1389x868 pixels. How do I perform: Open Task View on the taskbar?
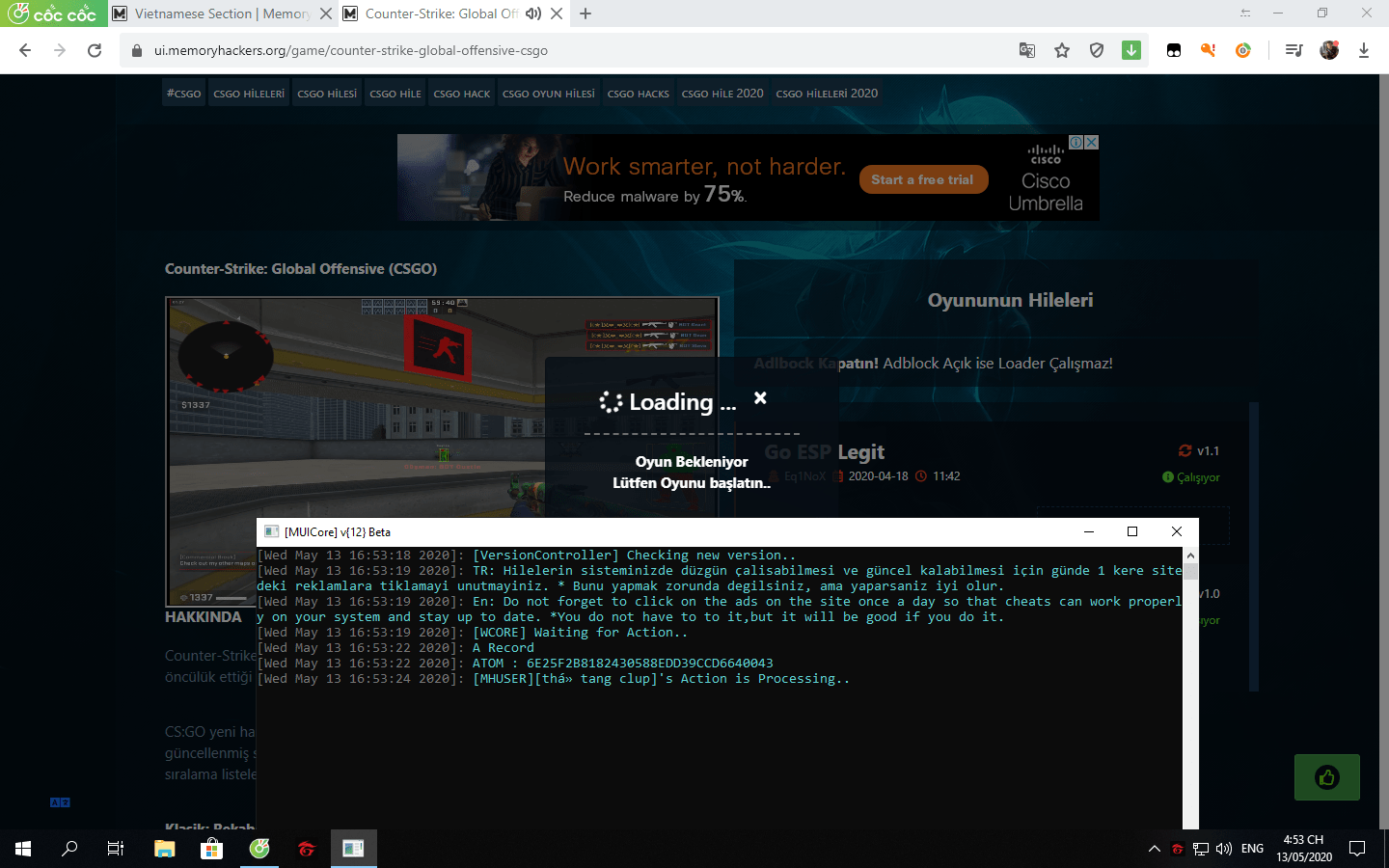(x=116, y=849)
